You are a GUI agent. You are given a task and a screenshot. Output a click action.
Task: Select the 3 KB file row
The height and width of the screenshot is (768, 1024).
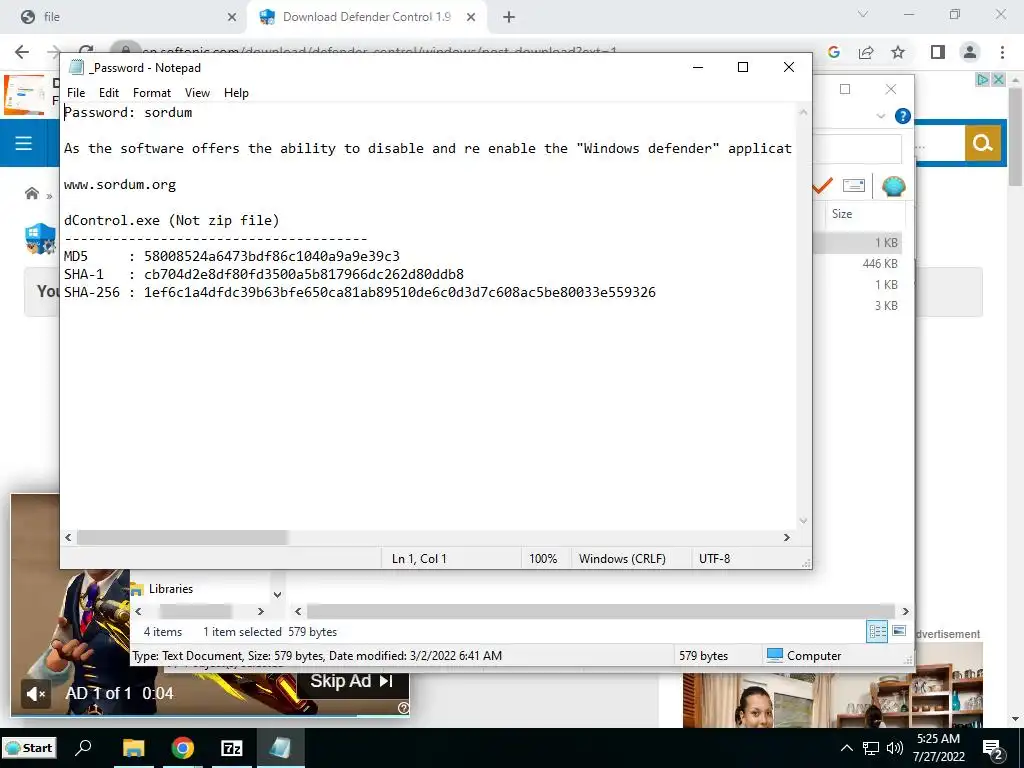tap(859, 306)
